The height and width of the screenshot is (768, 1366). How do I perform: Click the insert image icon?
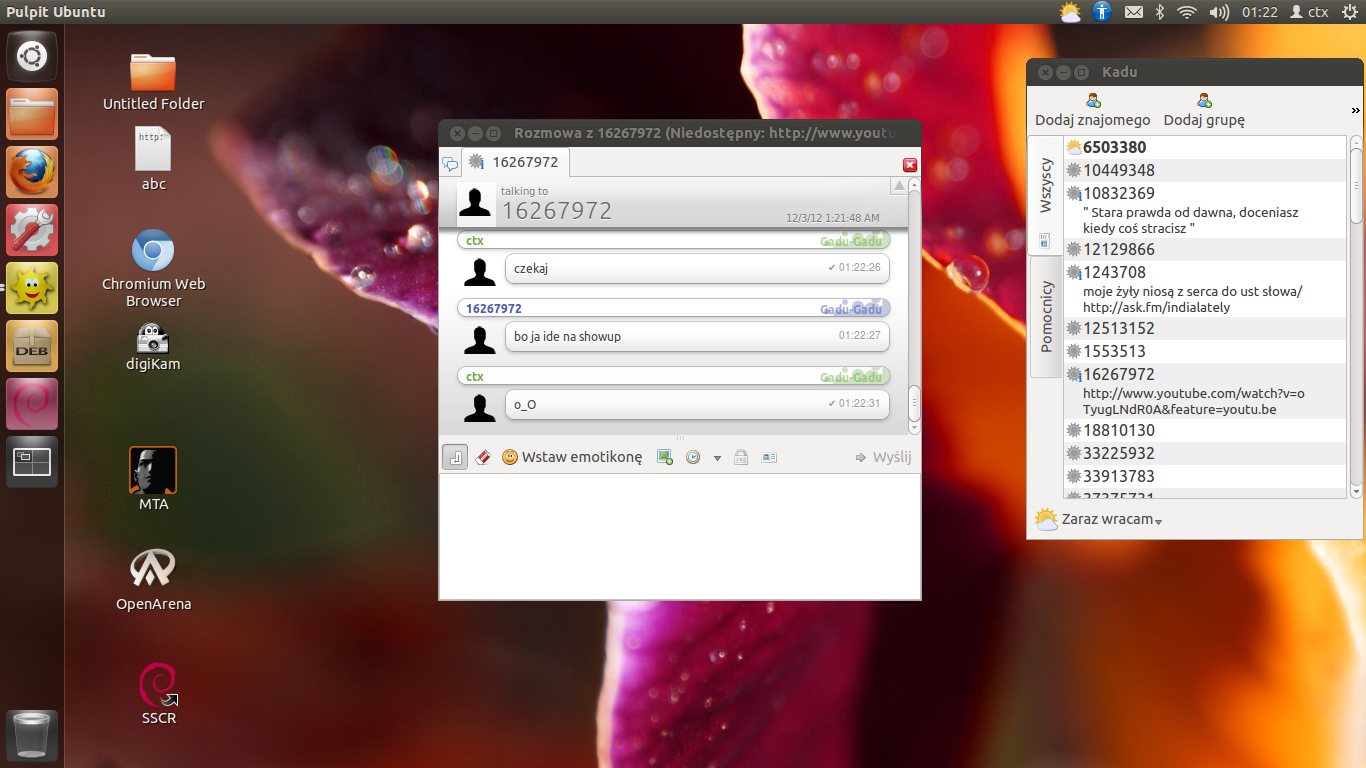pos(665,457)
